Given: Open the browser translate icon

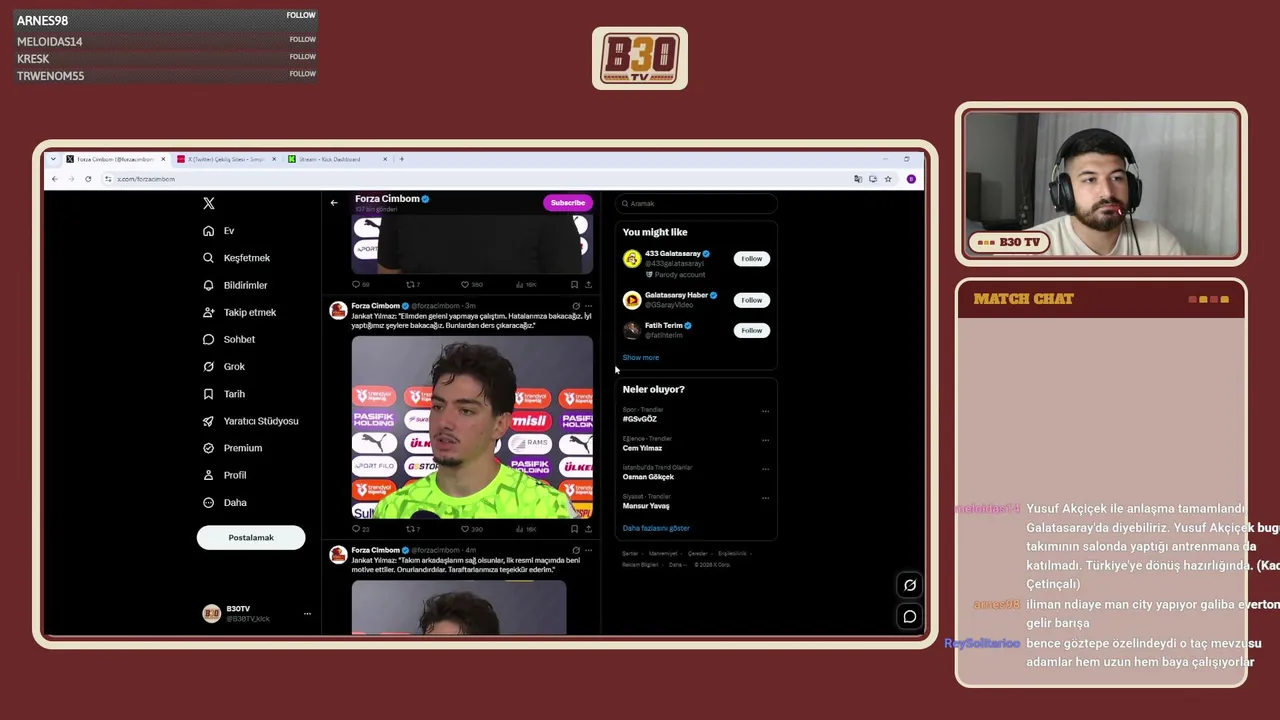Looking at the screenshot, I should pyautogui.click(x=858, y=179).
